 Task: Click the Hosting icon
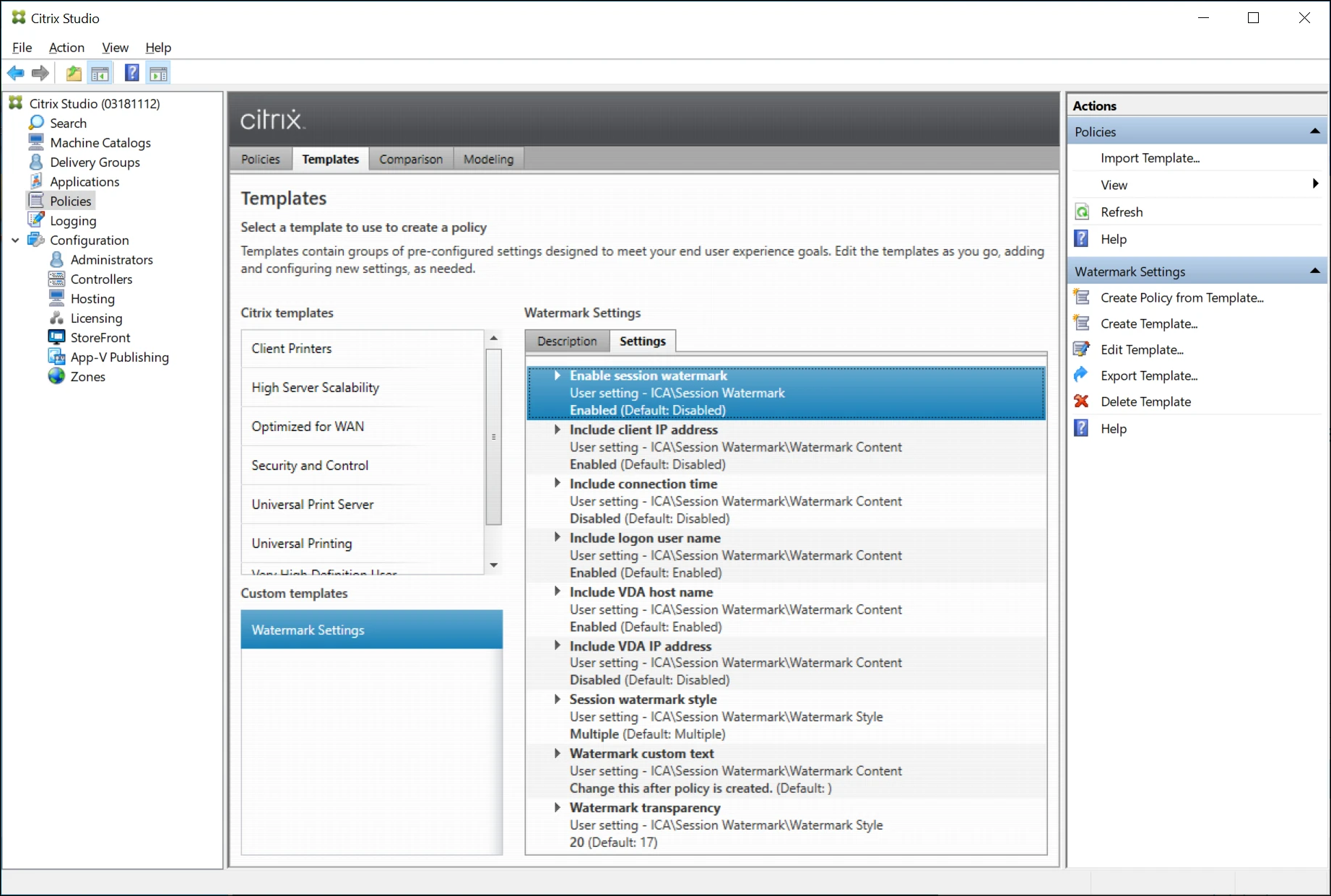[57, 298]
